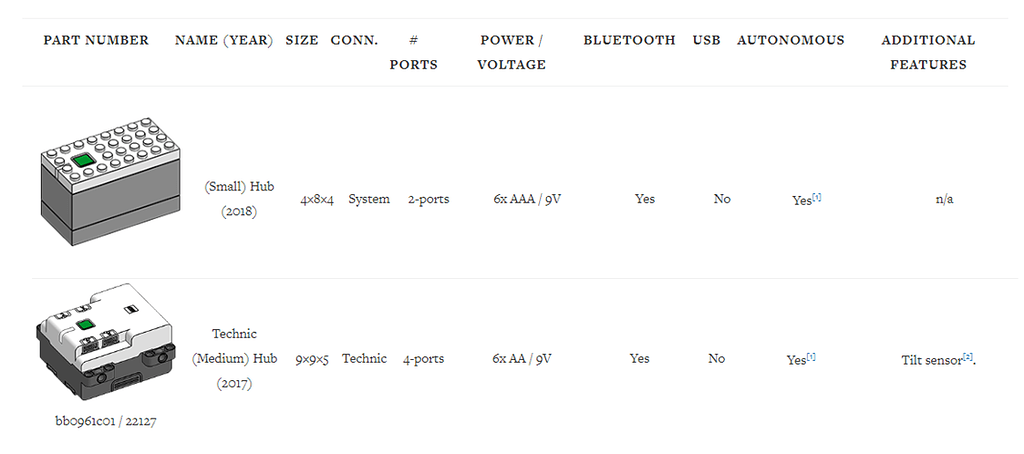The height and width of the screenshot is (454, 1024).
Task: Click the PART NUMBER column header
Action: tap(96, 41)
